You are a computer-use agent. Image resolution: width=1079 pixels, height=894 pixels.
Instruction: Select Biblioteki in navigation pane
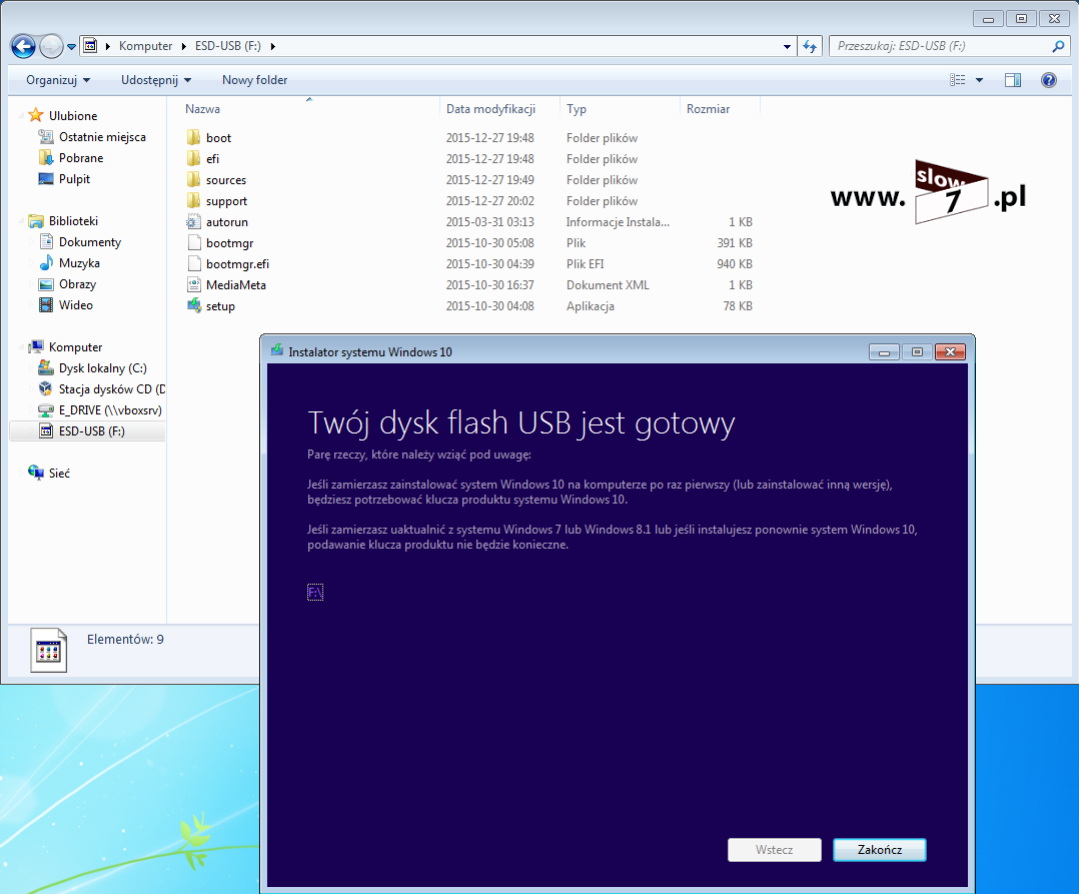point(73,221)
